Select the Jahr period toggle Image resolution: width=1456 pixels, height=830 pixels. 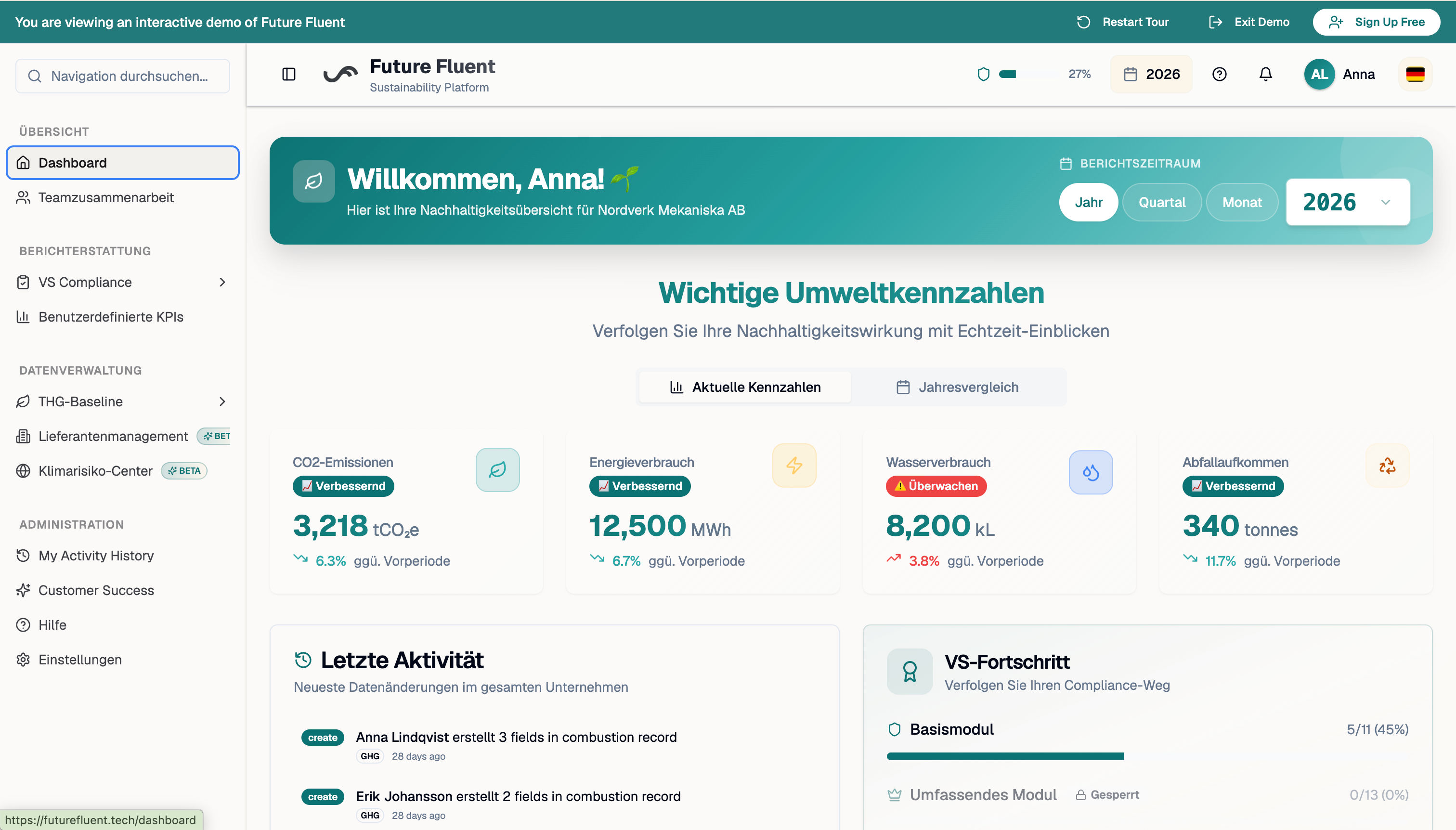[1088, 202]
